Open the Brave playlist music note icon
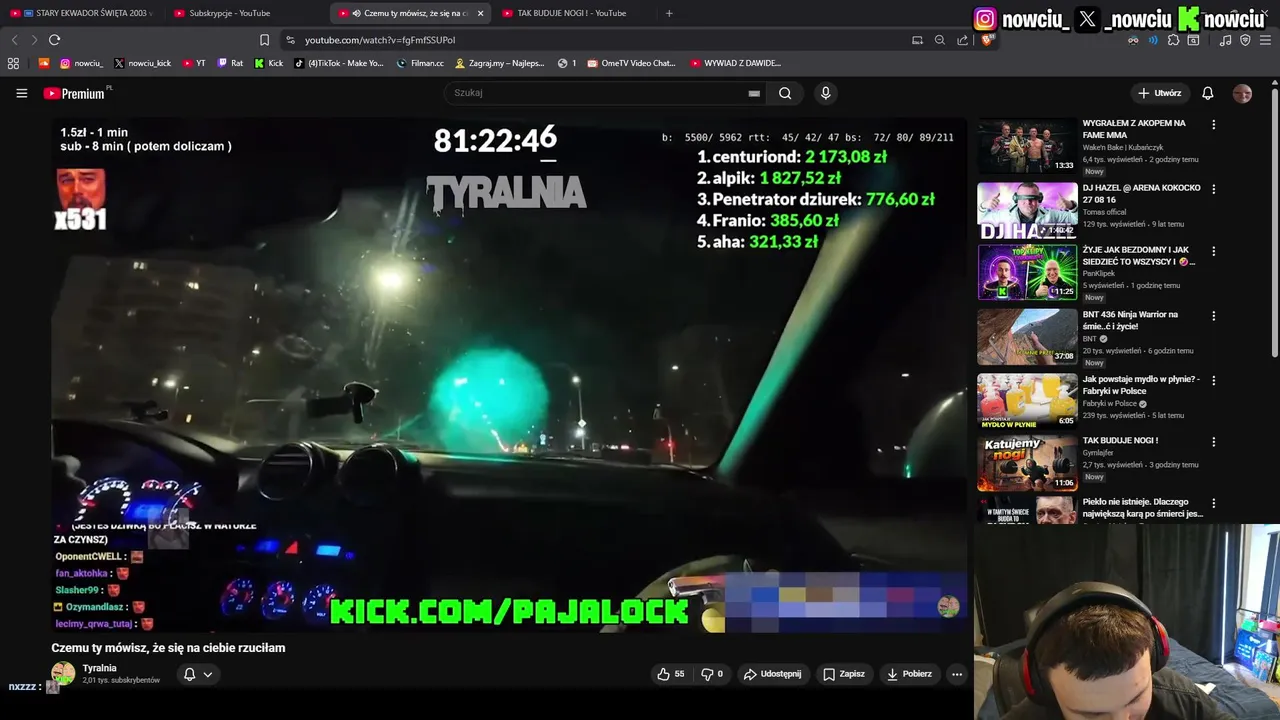The height and width of the screenshot is (720, 1280). click(1225, 40)
